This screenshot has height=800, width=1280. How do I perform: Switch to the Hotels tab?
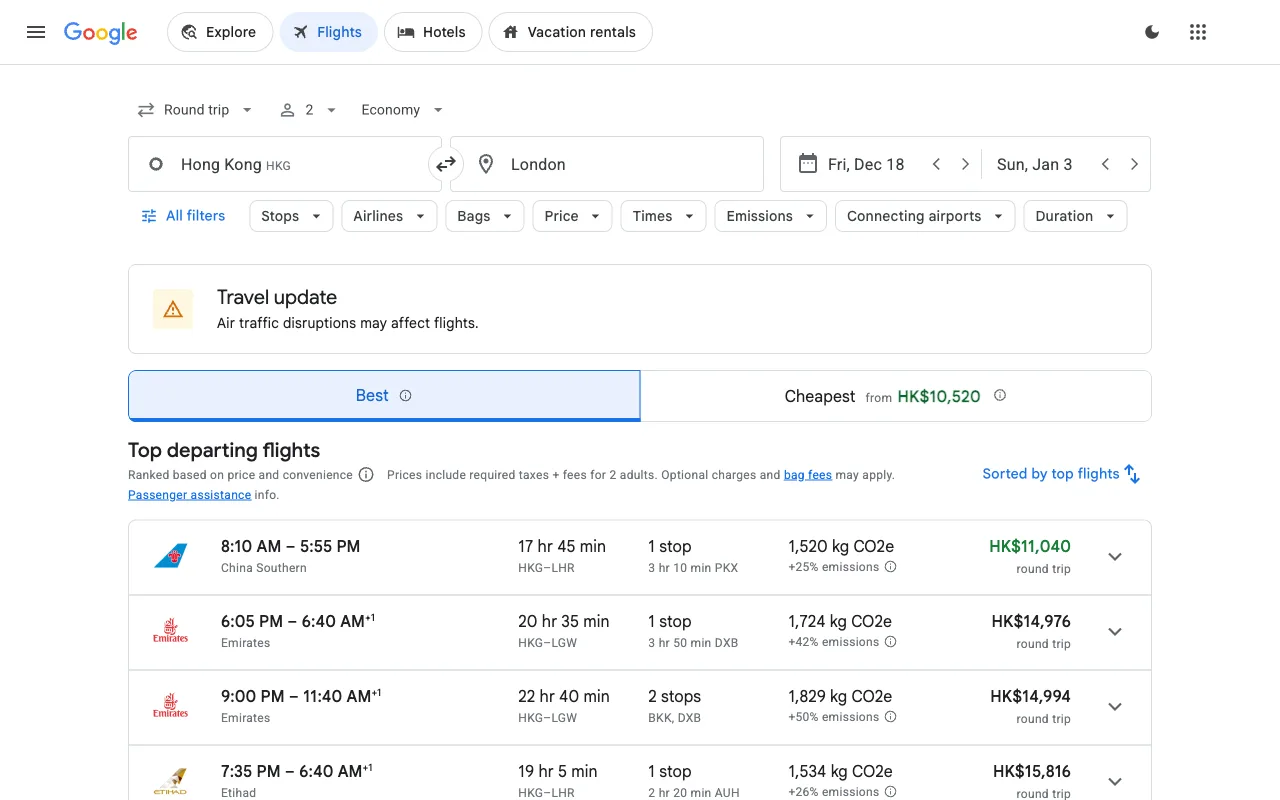(x=433, y=32)
